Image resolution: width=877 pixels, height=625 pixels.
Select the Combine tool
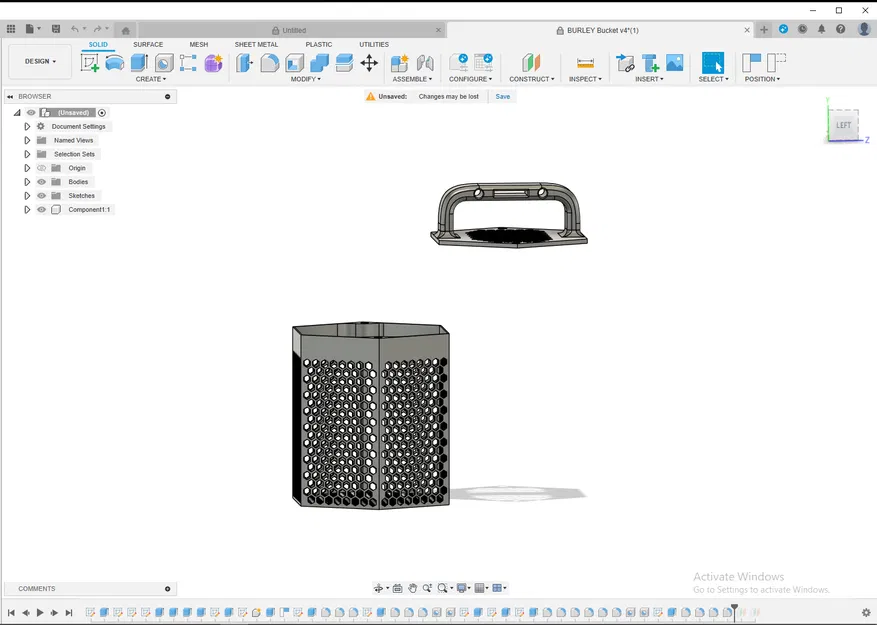click(319, 62)
